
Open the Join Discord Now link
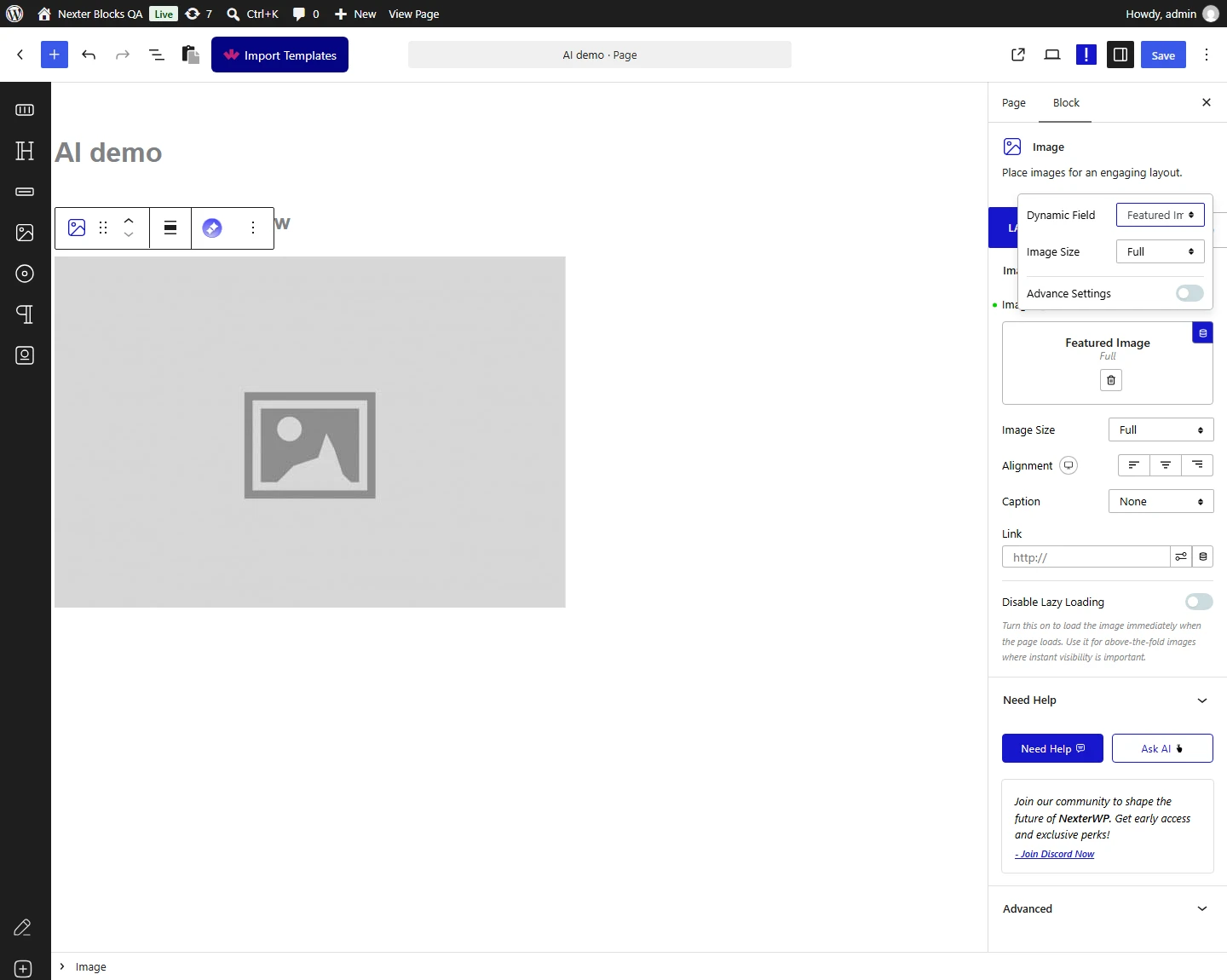(1055, 854)
